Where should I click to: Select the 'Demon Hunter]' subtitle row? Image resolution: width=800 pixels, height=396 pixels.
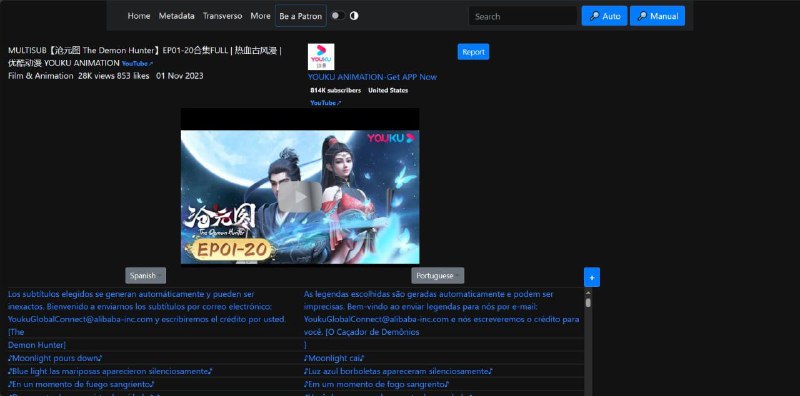[x=37, y=345]
